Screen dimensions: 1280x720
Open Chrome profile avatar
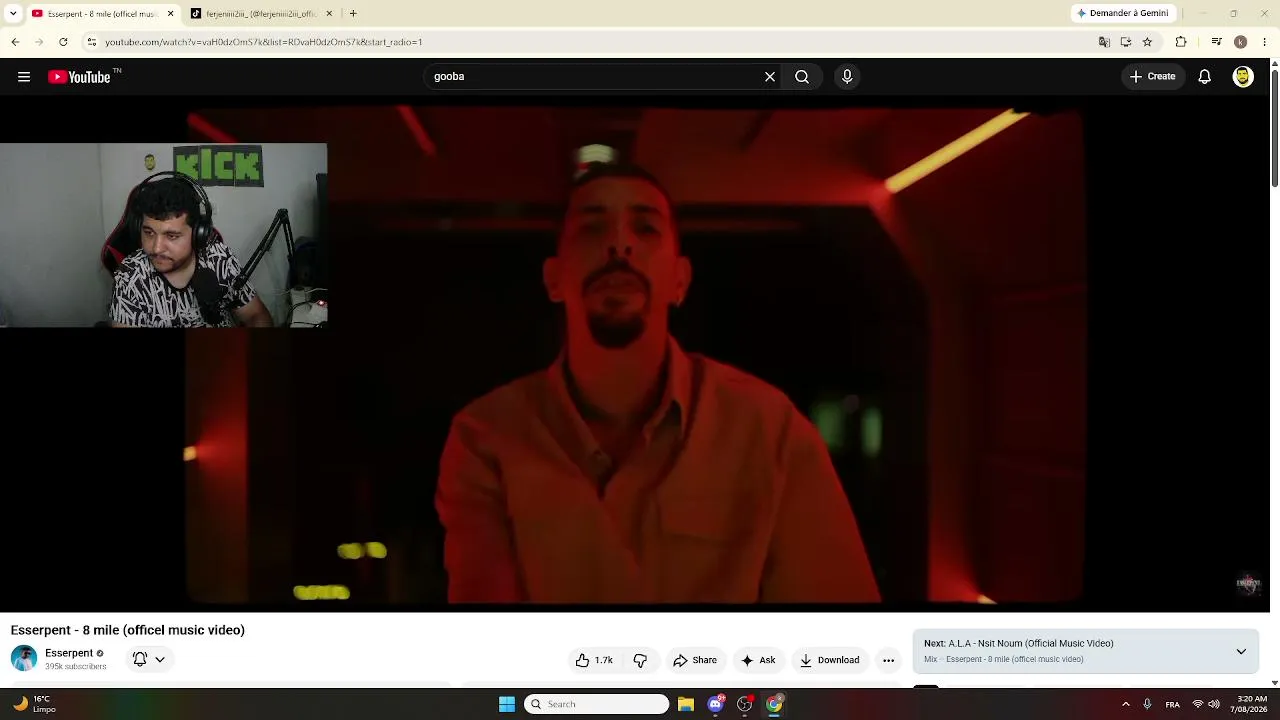[1240, 42]
